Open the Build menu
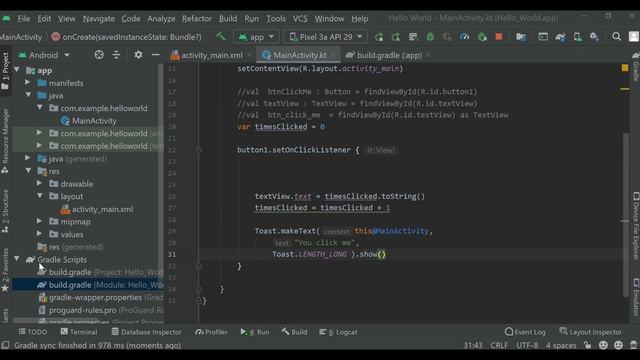The width and height of the screenshot is (640, 360). 228,18
